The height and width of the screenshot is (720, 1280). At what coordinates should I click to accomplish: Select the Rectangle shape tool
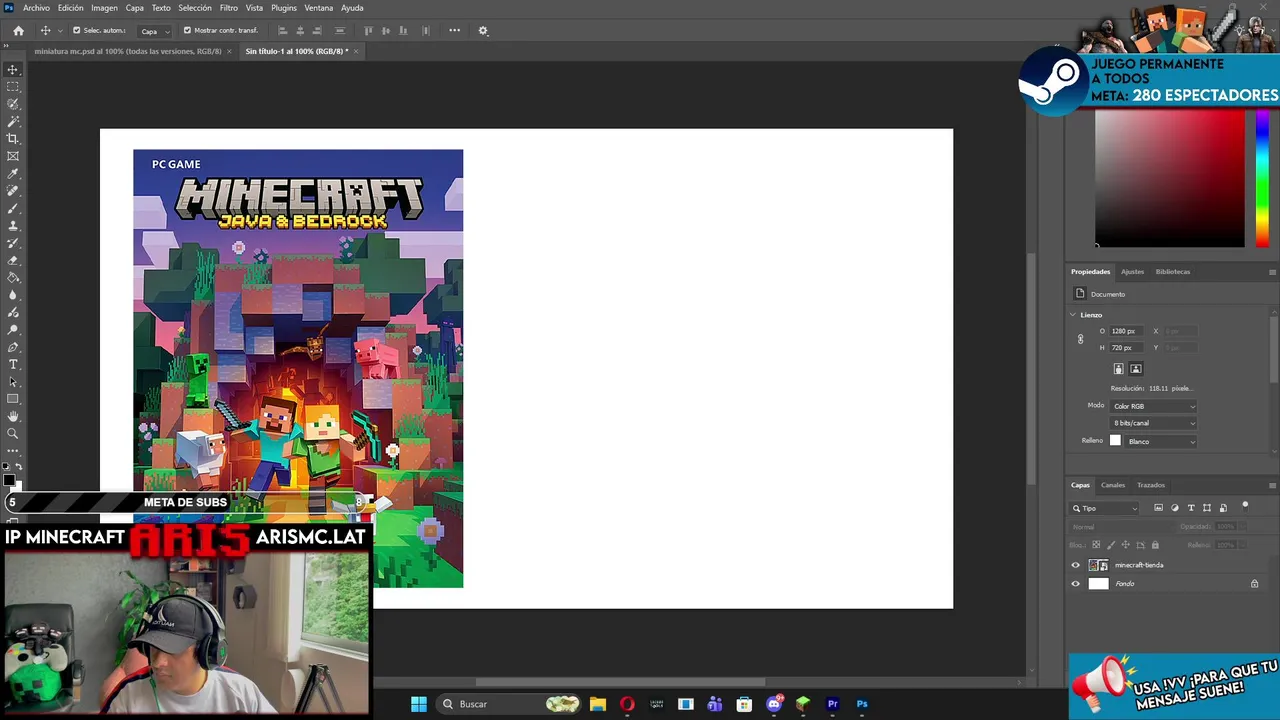click(13, 399)
